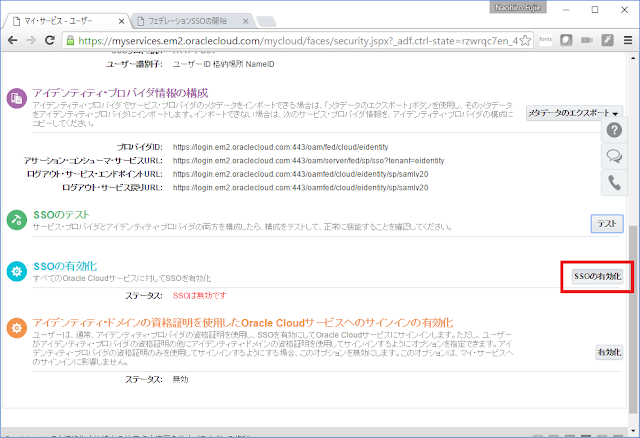Open the Chrome hamburger menu
This screenshot has height=438, width=640.
[x=628, y=40]
